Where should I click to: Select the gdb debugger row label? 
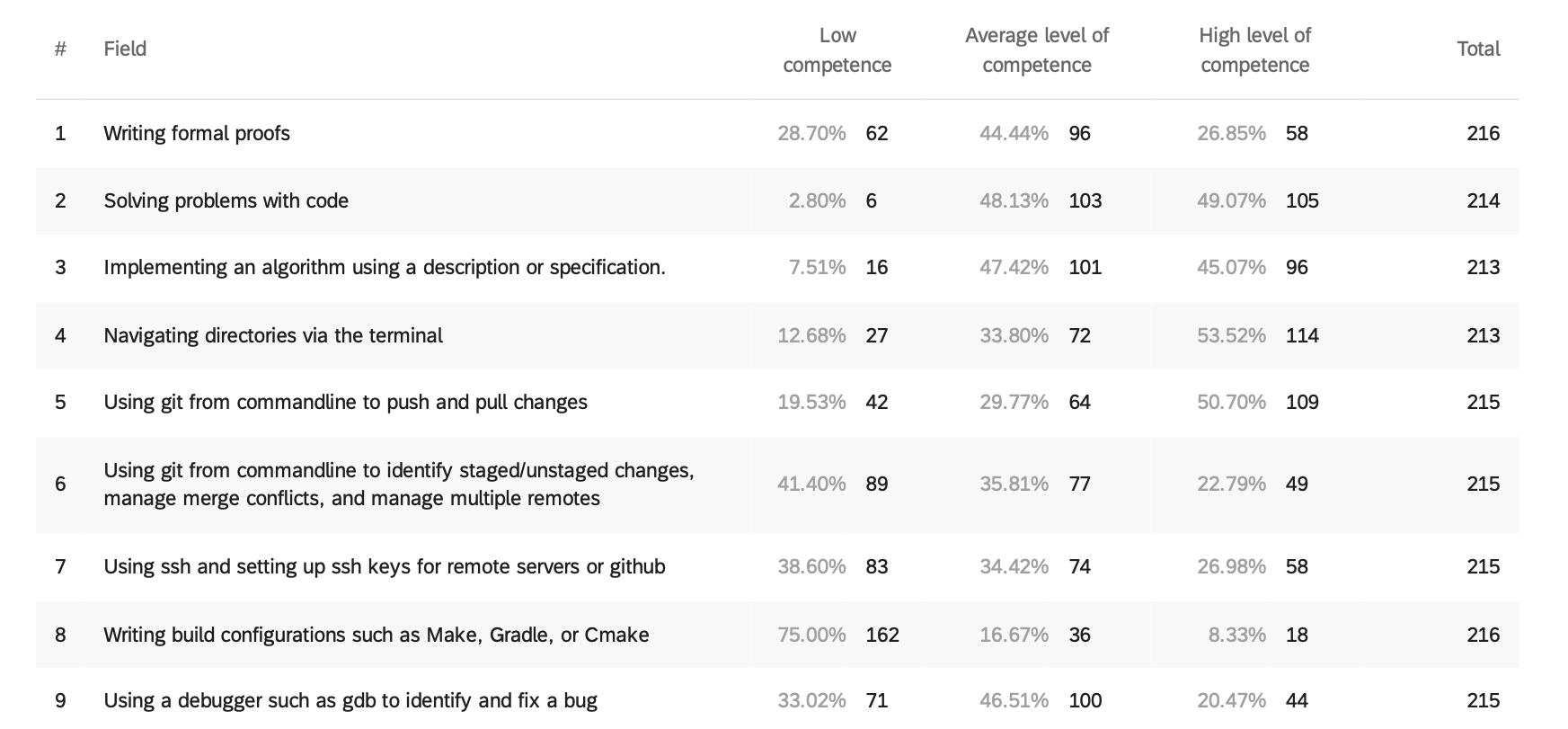(350, 700)
